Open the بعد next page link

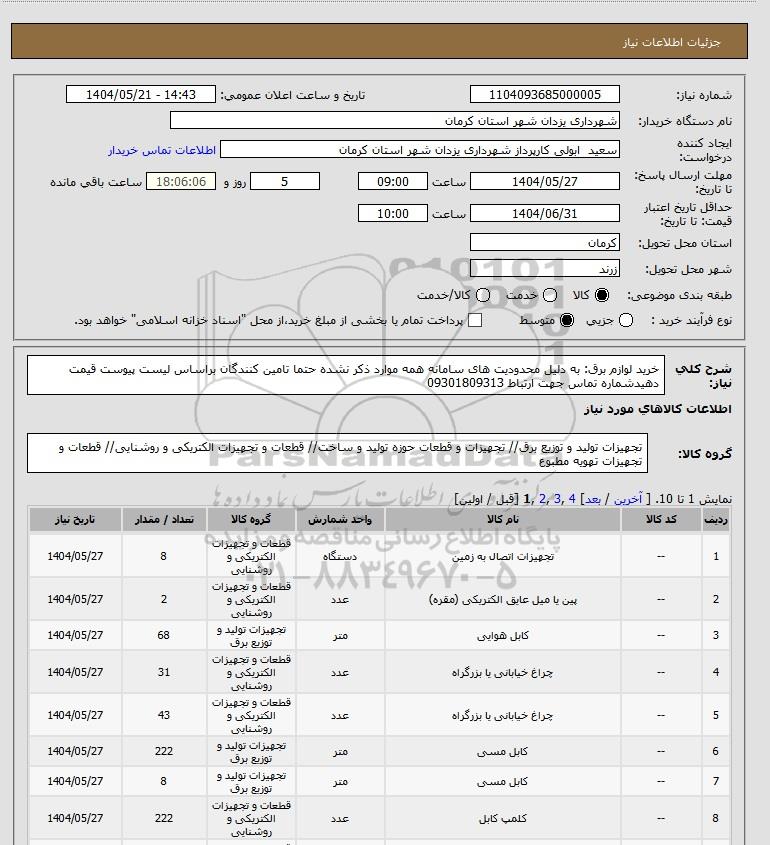click(593, 499)
